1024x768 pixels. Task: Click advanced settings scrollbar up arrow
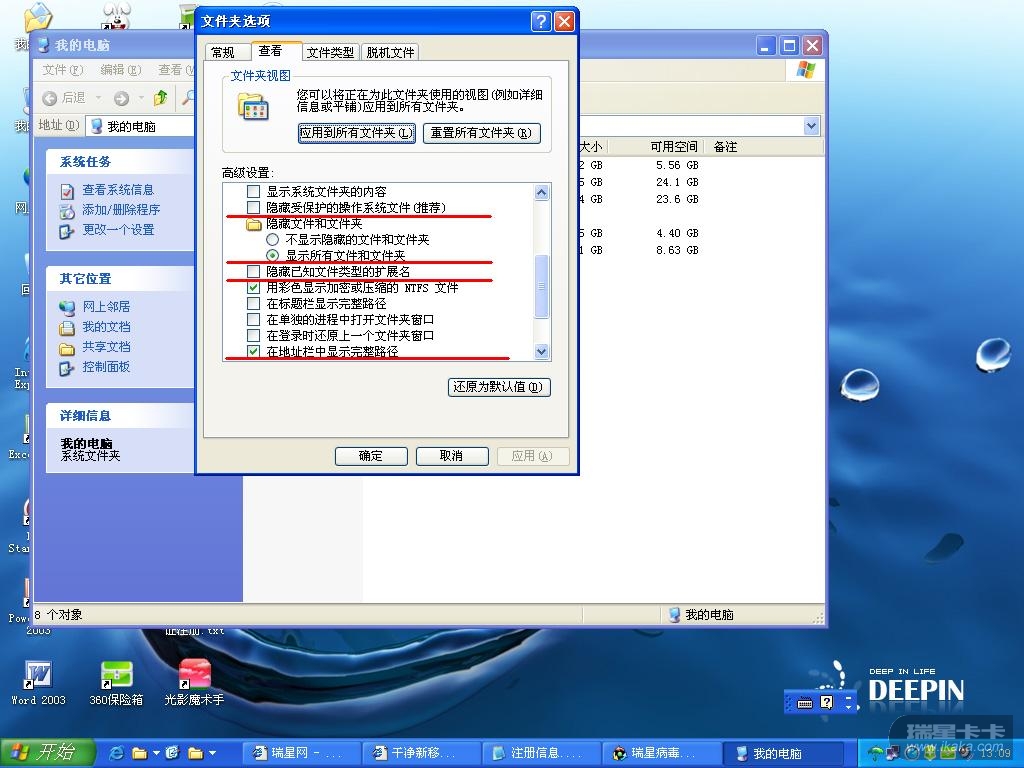coord(541,192)
